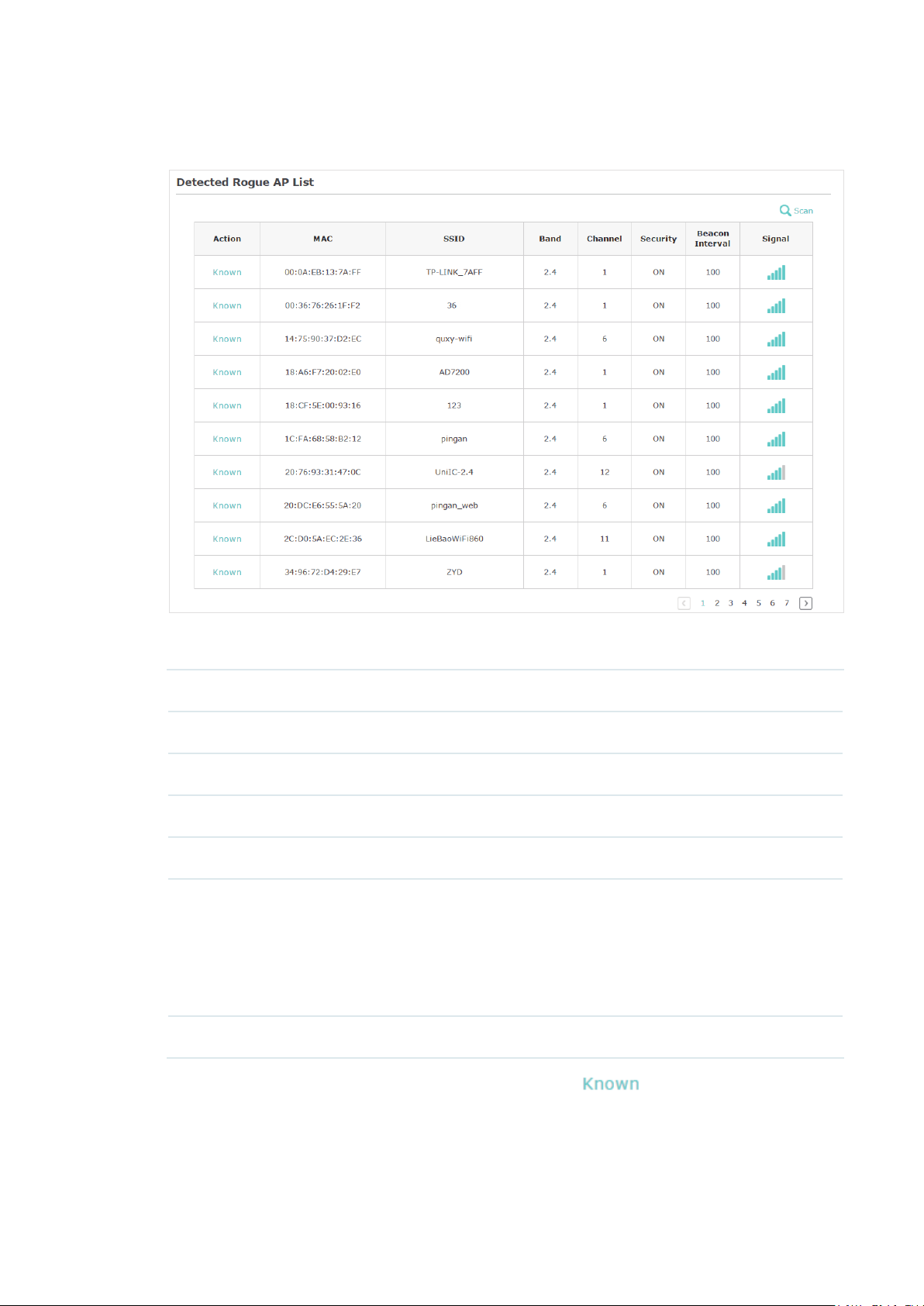Open page 5 of results
Image resolution: width=924 pixels, height=1306 pixels.
pyautogui.click(x=758, y=603)
